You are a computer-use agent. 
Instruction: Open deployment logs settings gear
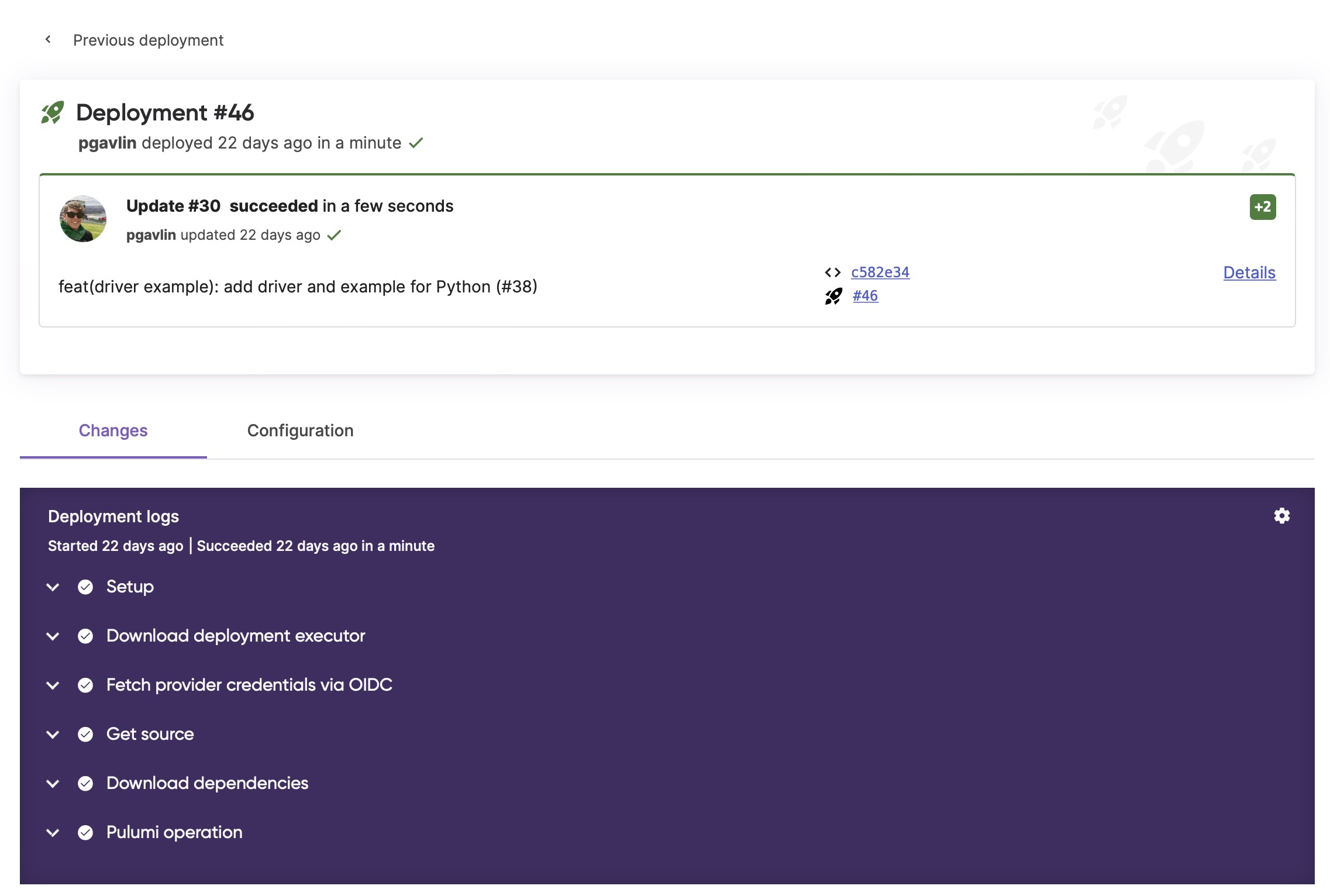1282,516
